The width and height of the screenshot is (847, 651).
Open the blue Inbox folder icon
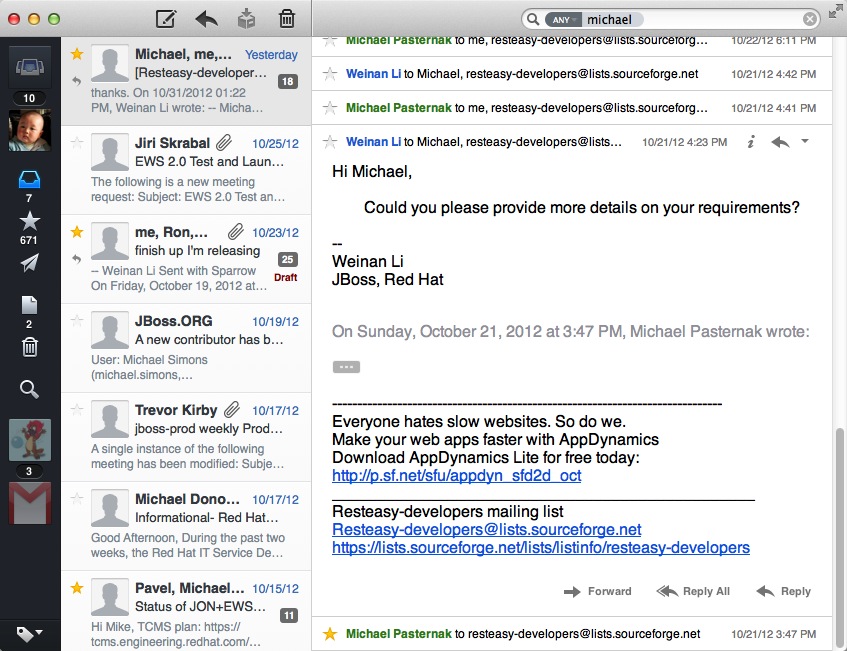coord(29,179)
